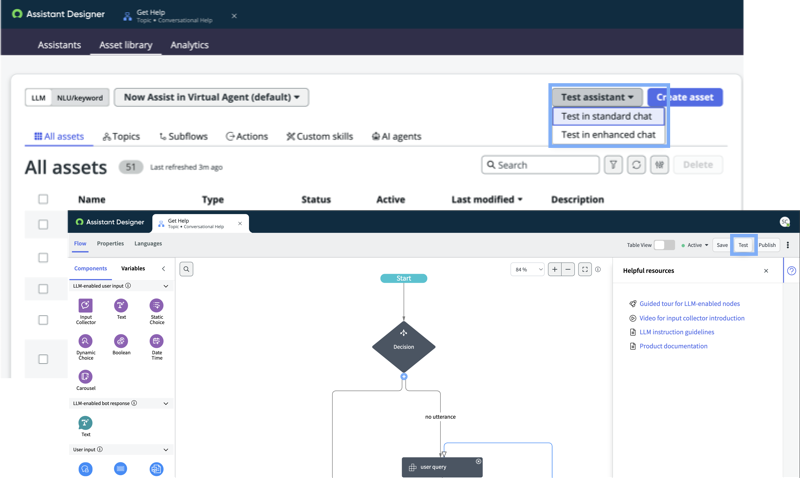The width and height of the screenshot is (800, 478).
Task: Select the Boolean component icon
Action: point(121,341)
